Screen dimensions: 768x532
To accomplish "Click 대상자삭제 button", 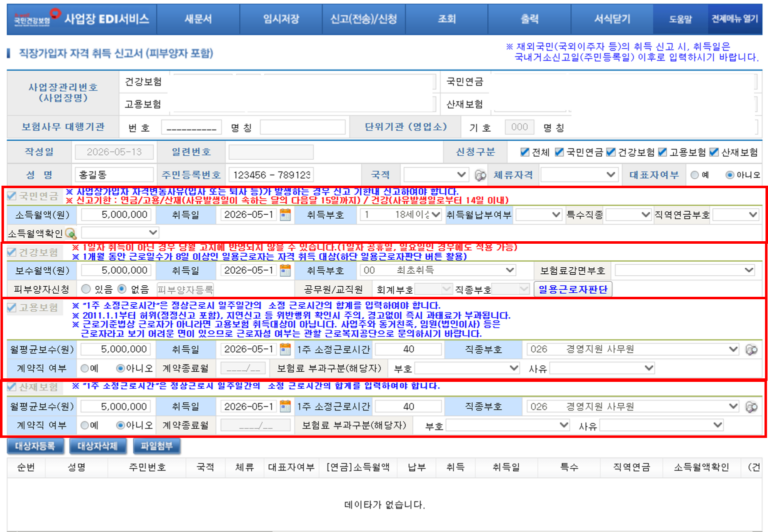I will 98,446.
